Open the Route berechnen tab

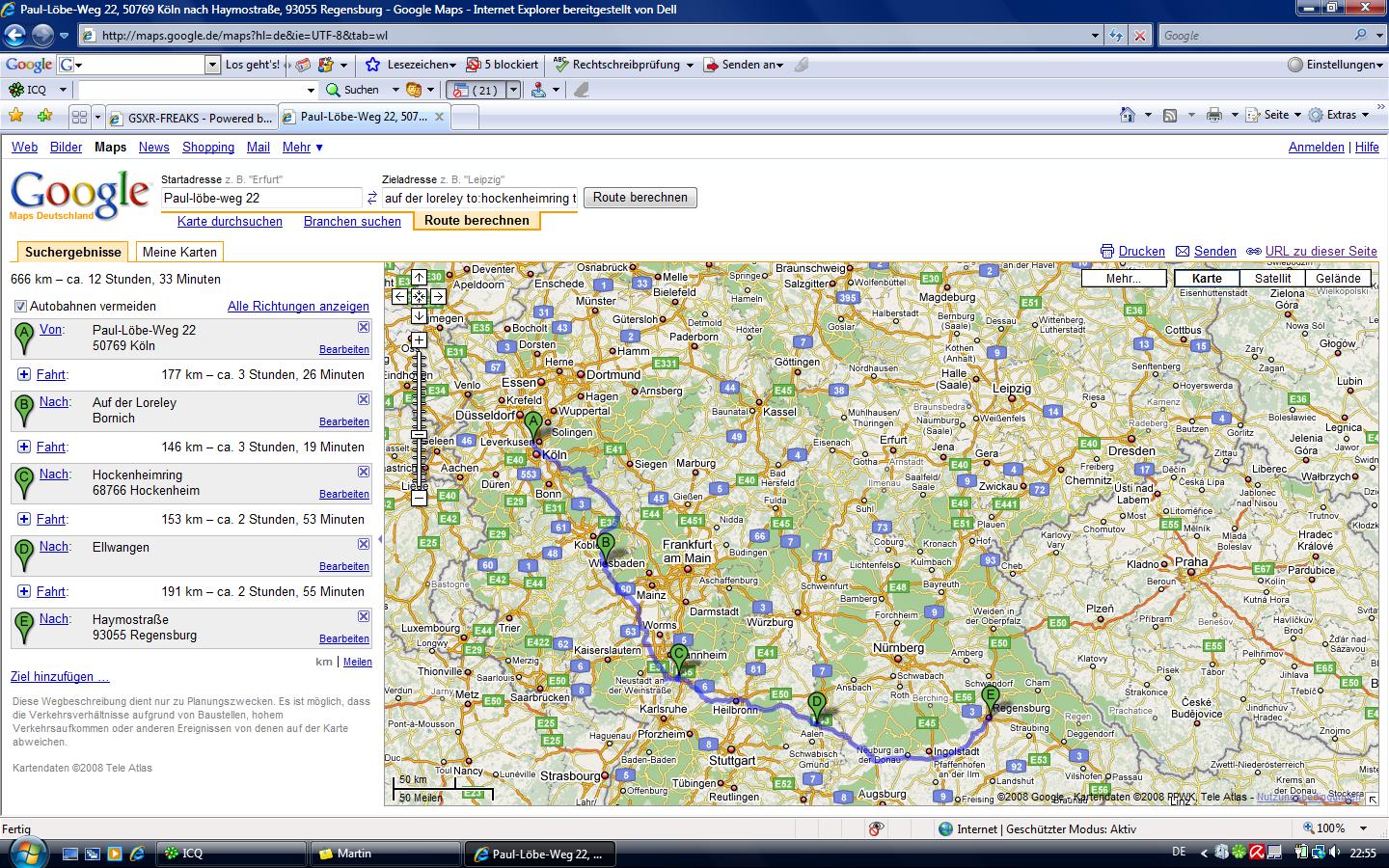click(477, 221)
